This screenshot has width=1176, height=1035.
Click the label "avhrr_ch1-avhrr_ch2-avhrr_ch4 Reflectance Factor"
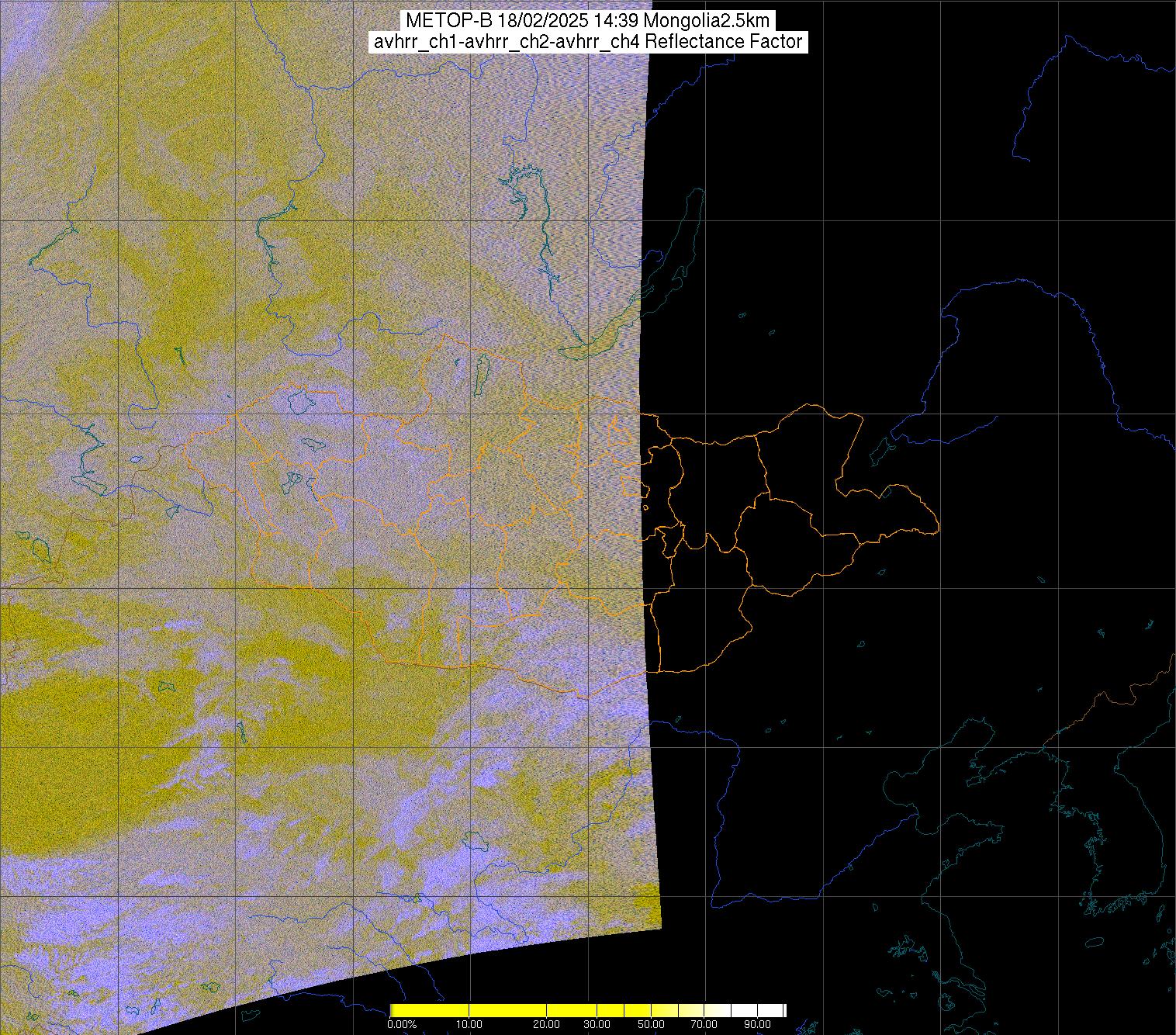tap(587, 42)
